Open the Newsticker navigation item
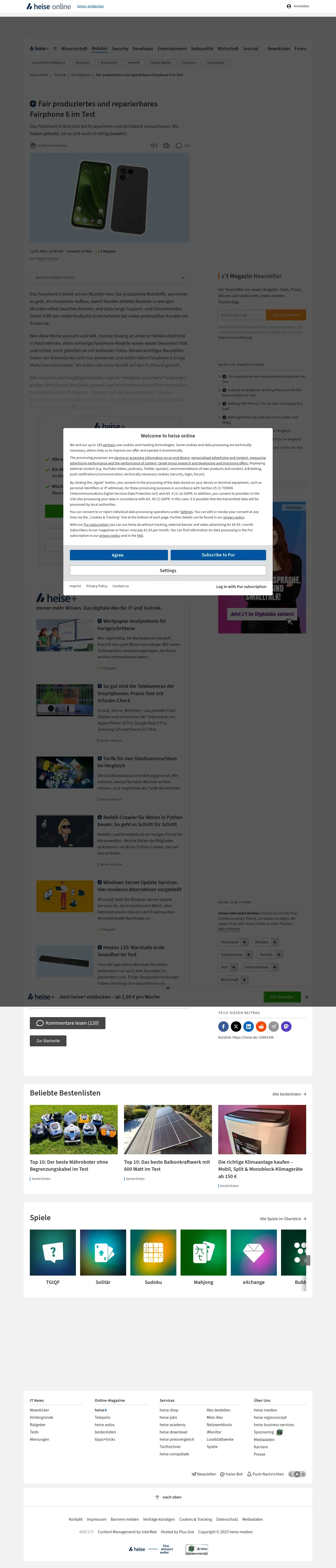This screenshot has width=336, height=1568. tap(279, 49)
